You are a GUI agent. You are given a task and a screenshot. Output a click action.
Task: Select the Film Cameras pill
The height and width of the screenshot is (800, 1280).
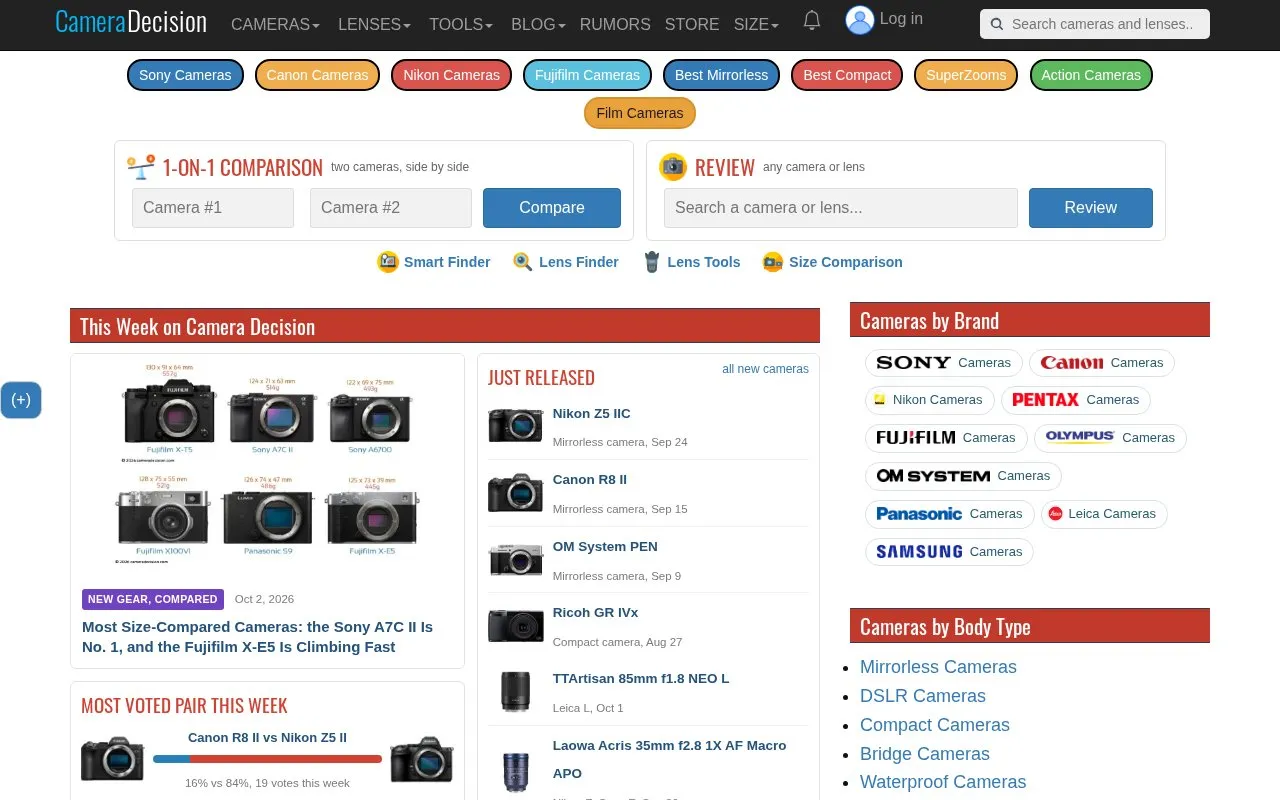(640, 113)
